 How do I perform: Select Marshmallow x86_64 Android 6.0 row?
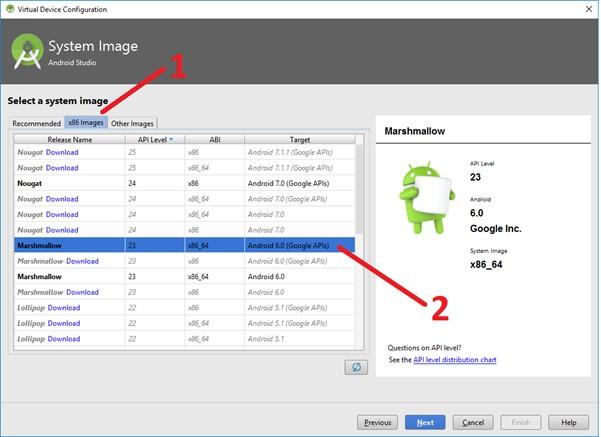(x=184, y=276)
